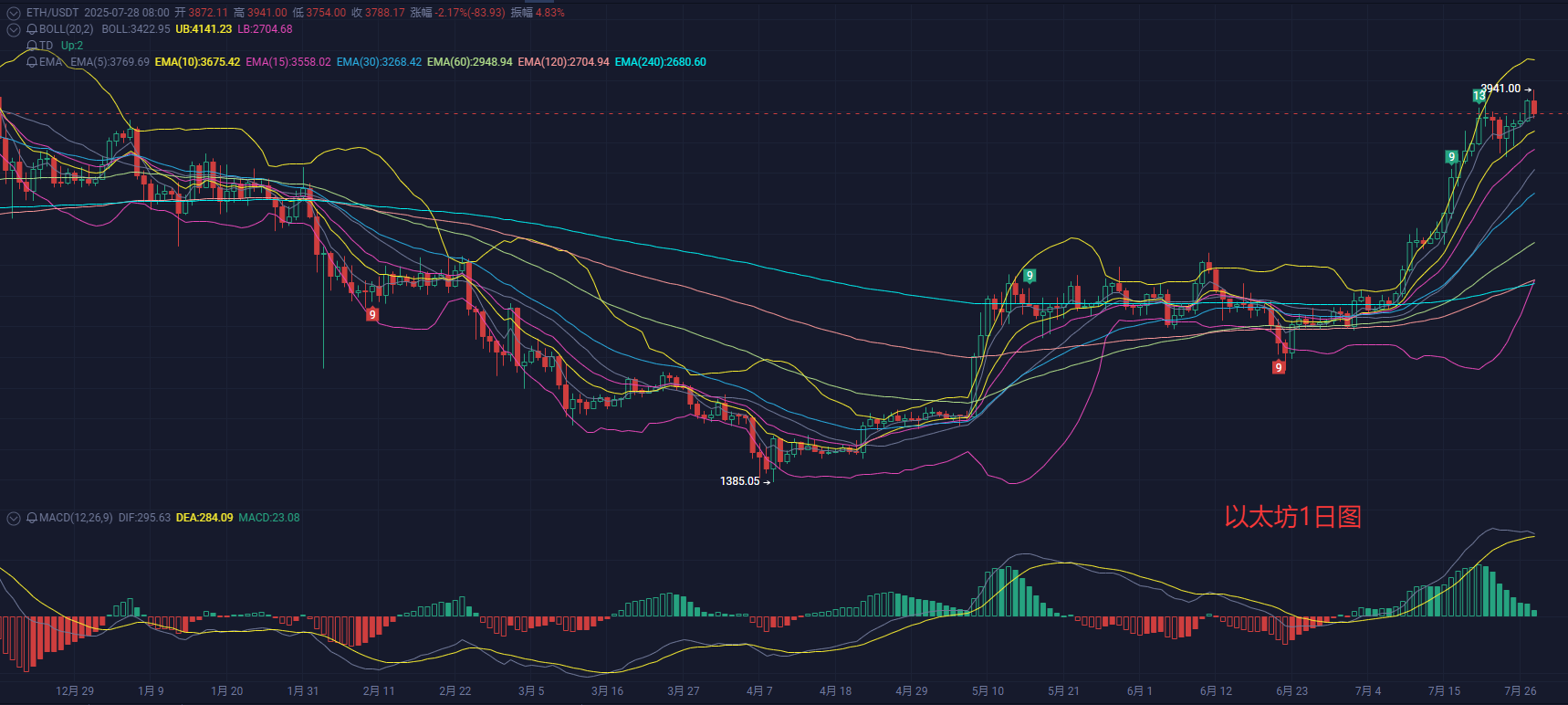Click the DIF:295.63 value

coord(144,518)
